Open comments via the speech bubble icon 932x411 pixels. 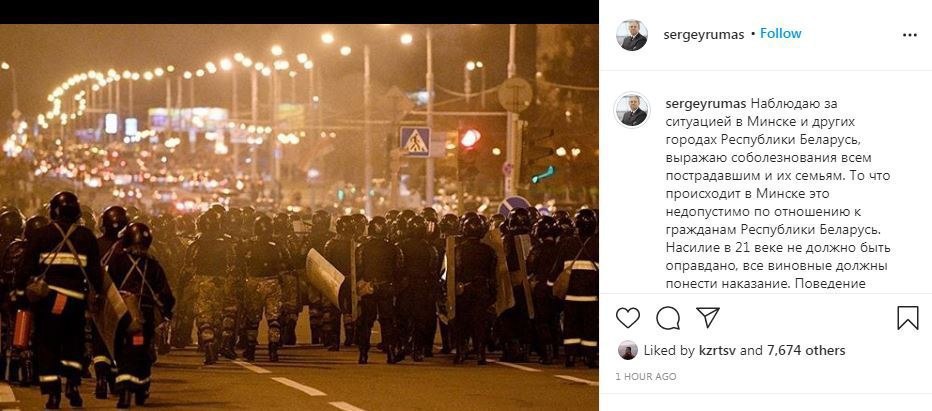668,318
